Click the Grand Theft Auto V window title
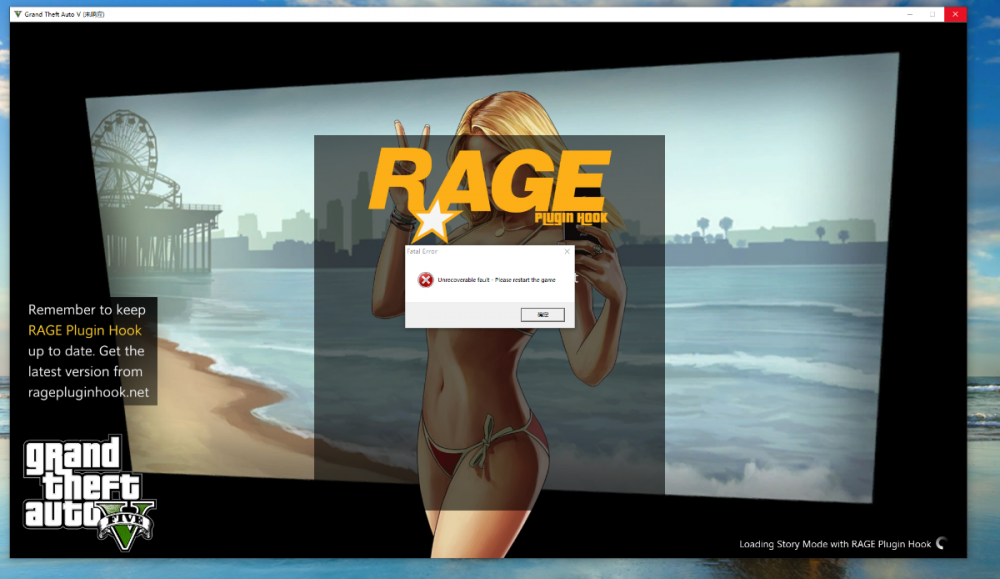Screen dimensions: 1000x579 point(64,14)
